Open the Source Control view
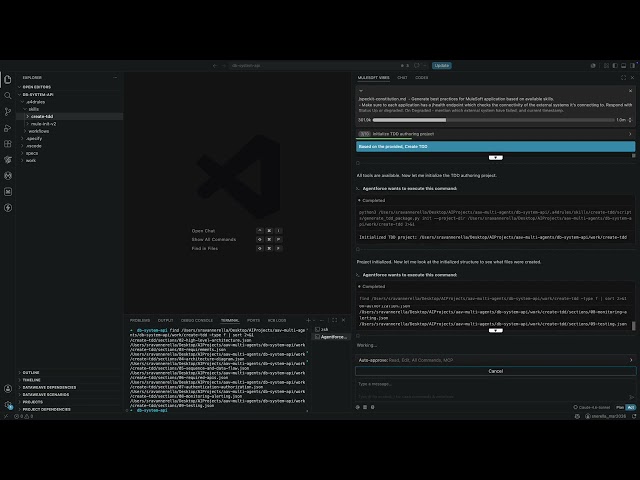 pos(8,111)
